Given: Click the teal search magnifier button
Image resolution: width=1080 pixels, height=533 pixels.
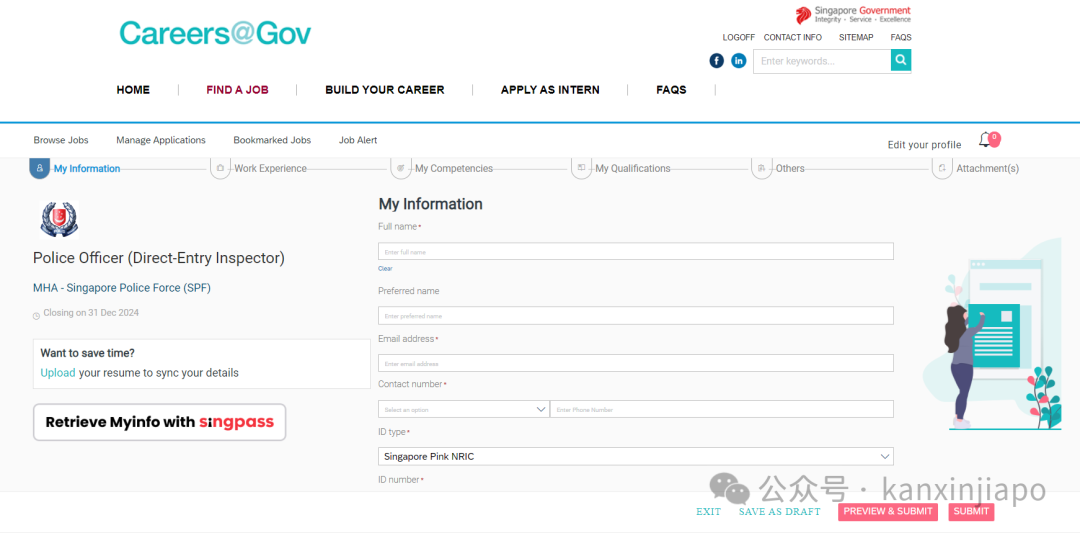Looking at the screenshot, I should click(901, 61).
